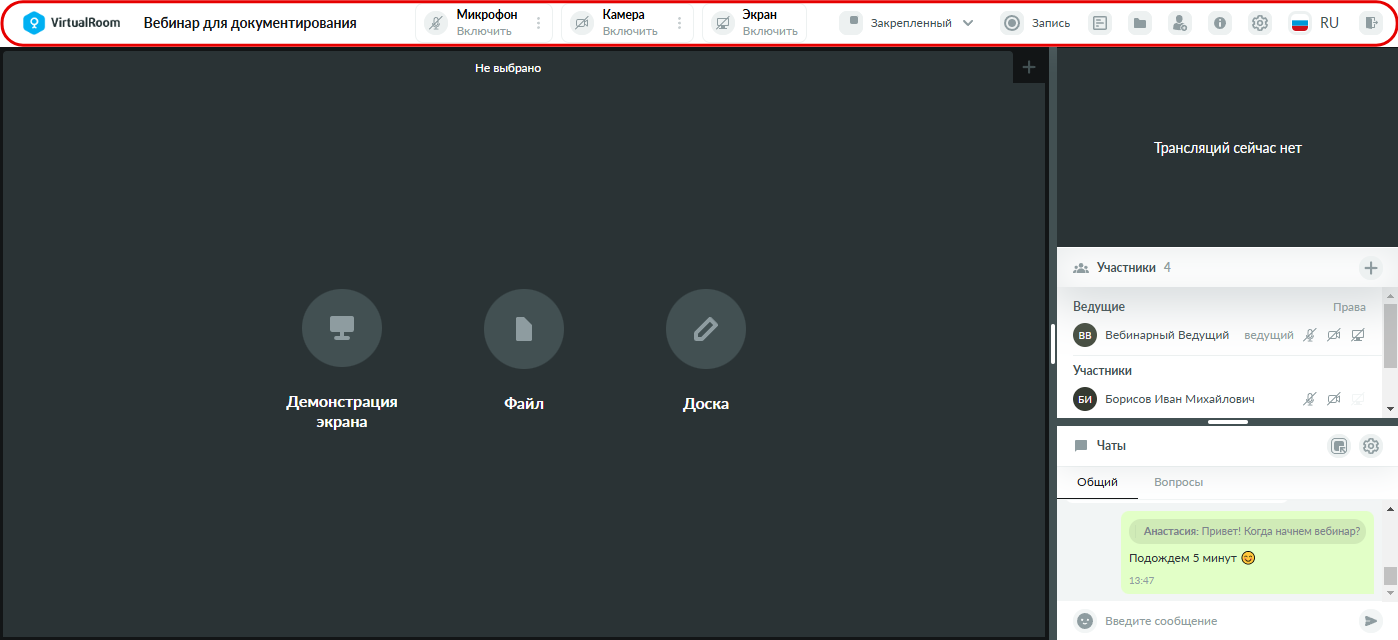Toggle the Микрофон on
Screen dimensions: 1398x640
435,23
